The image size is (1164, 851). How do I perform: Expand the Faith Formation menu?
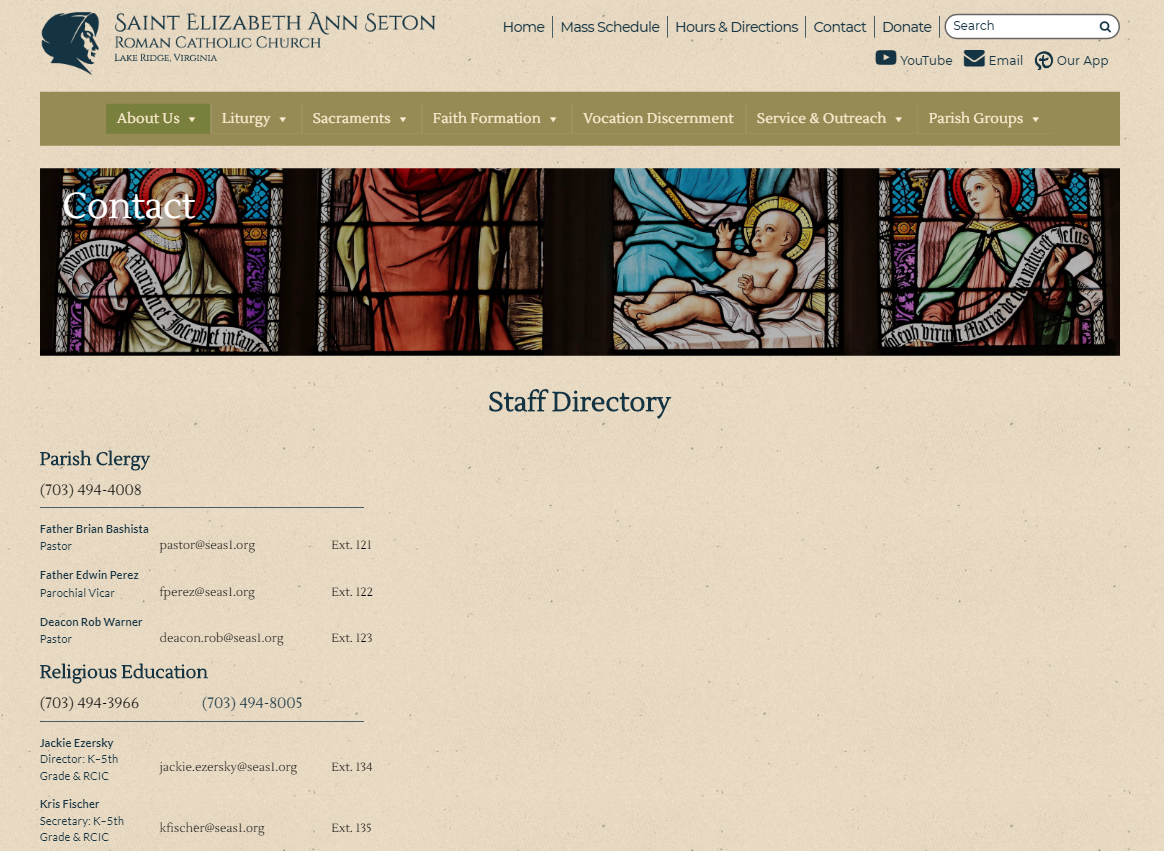[495, 118]
